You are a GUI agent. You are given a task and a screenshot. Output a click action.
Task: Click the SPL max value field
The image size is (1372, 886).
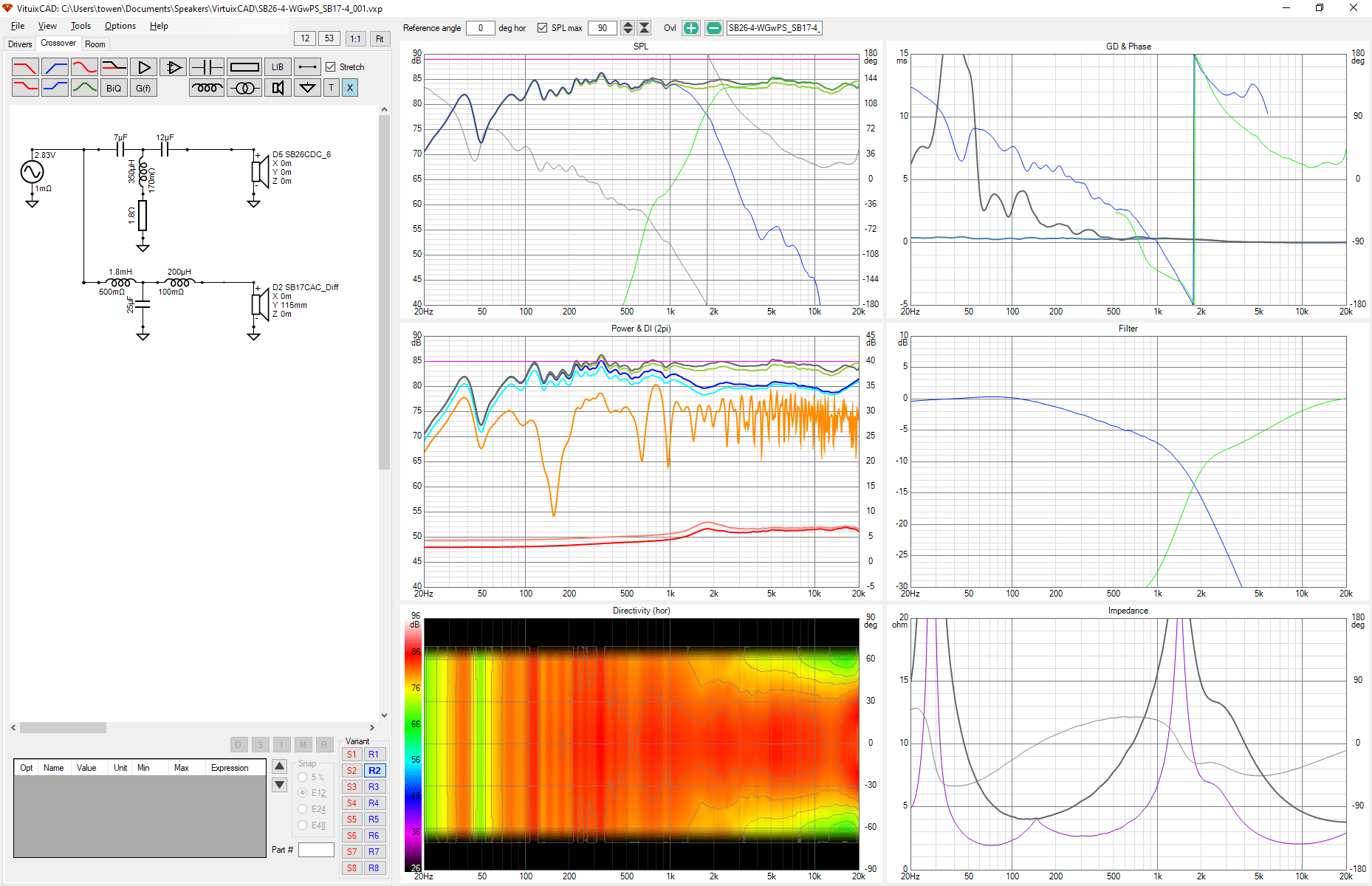(603, 28)
